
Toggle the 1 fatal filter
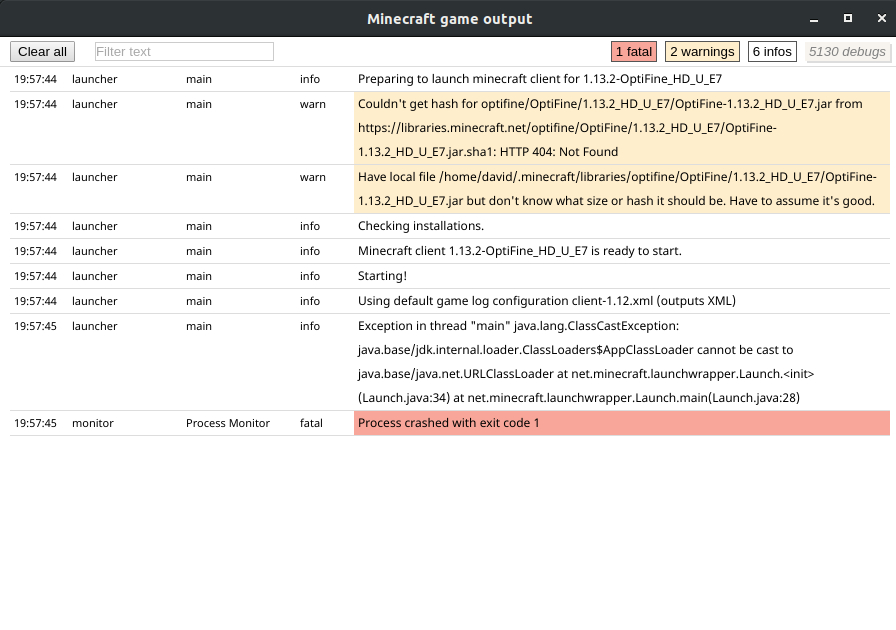click(x=634, y=51)
